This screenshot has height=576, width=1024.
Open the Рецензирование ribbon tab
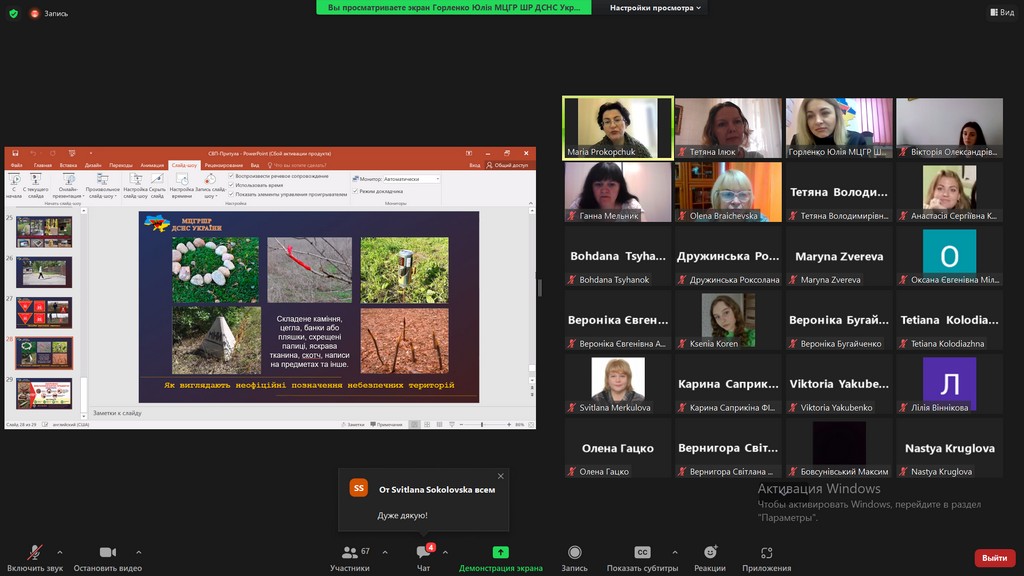coord(223,165)
